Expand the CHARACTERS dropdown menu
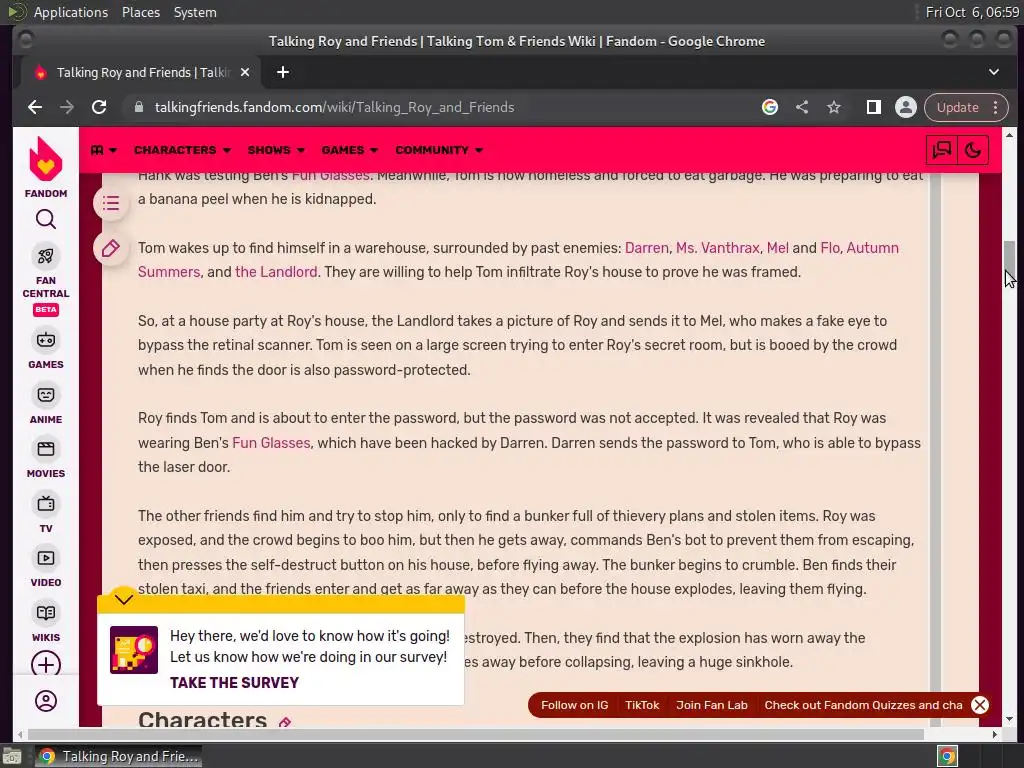 click(182, 150)
